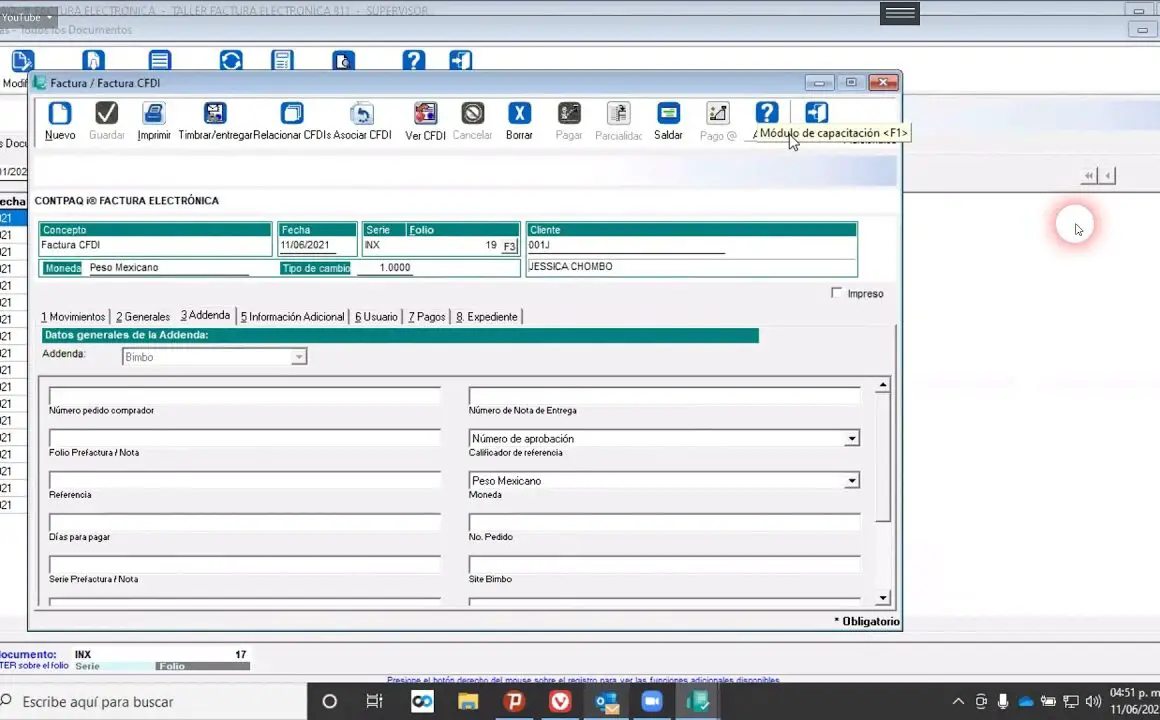Screen dimensions: 1160x720
Task: Expand the Addenda Bimbo dropdown
Action: (x=298, y=357)
